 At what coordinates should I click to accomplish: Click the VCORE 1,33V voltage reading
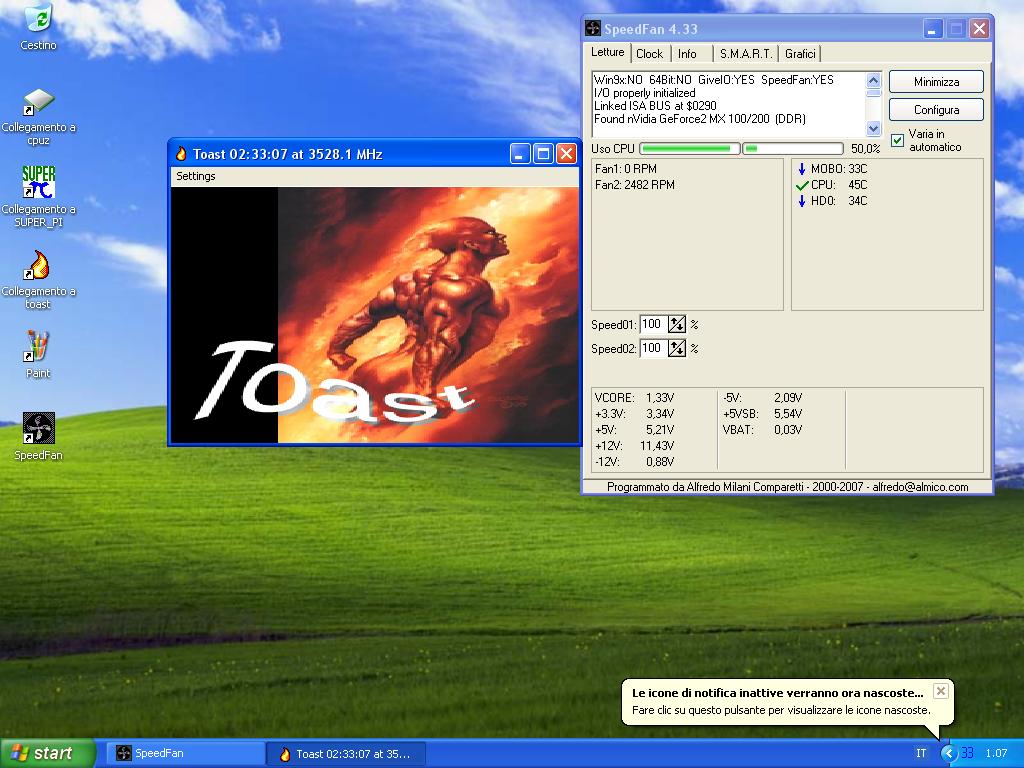tap(634, 398)
